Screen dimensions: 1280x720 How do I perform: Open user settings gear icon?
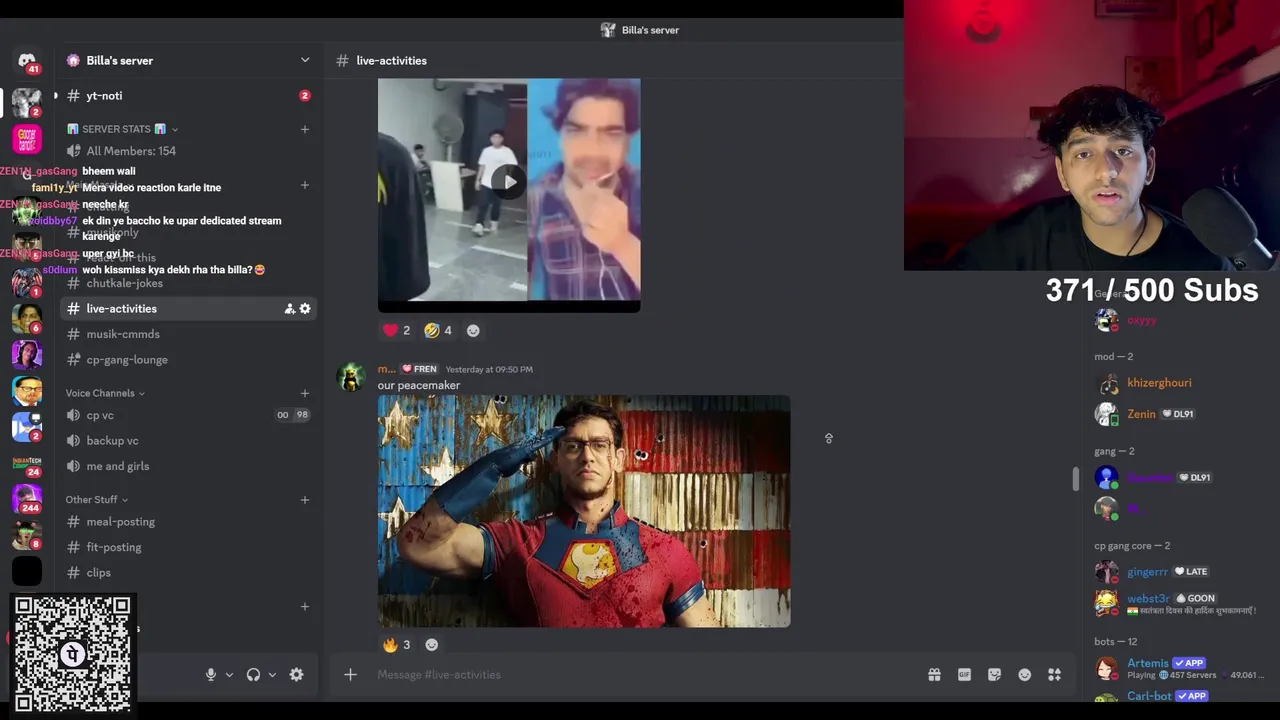(296, 675)
